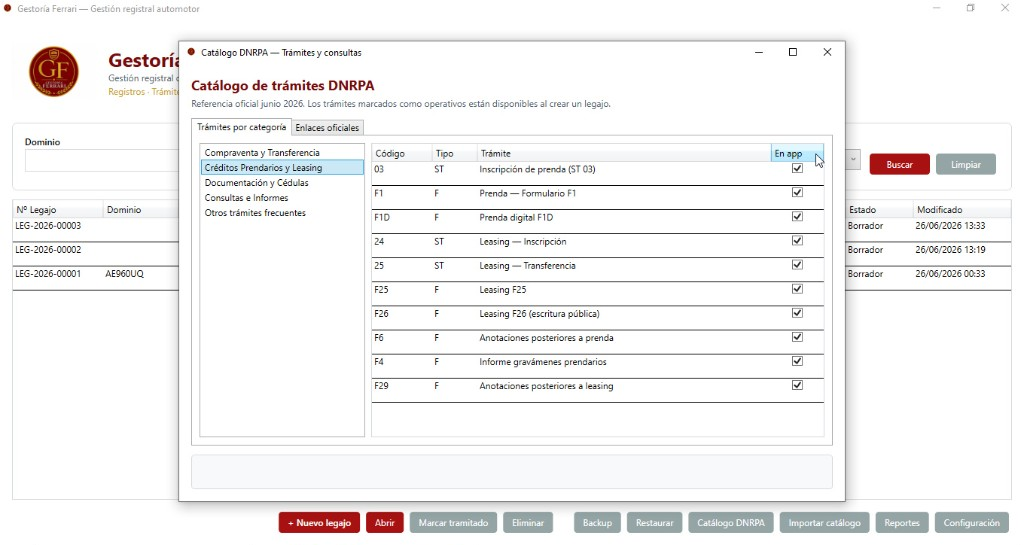Screen dimensions: 1024x545
Task: Sort by Tipo column header
Action: tap(455, 153)
